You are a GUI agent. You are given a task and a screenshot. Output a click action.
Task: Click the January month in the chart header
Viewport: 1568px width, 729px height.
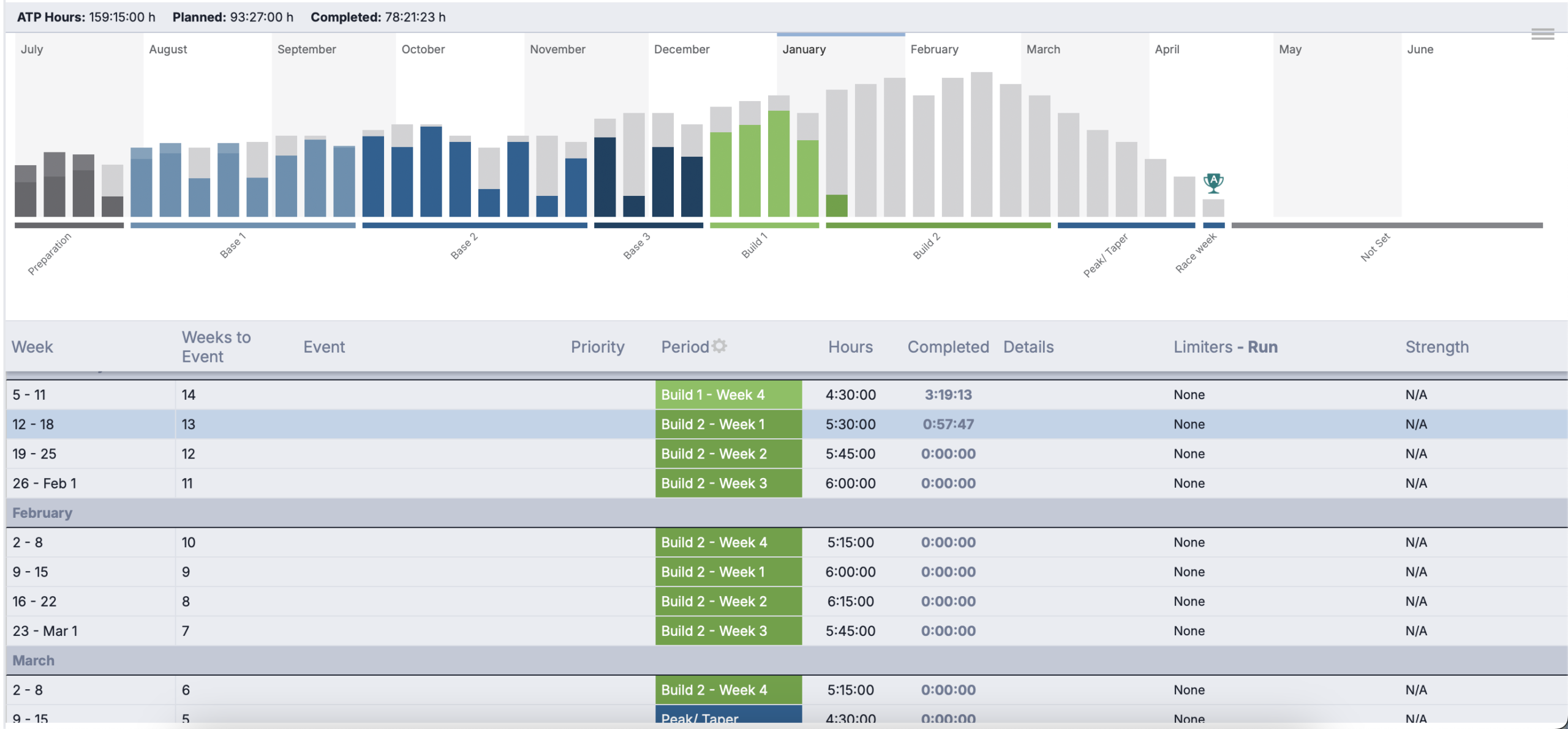pyautogui.click(x=804, y=50)
